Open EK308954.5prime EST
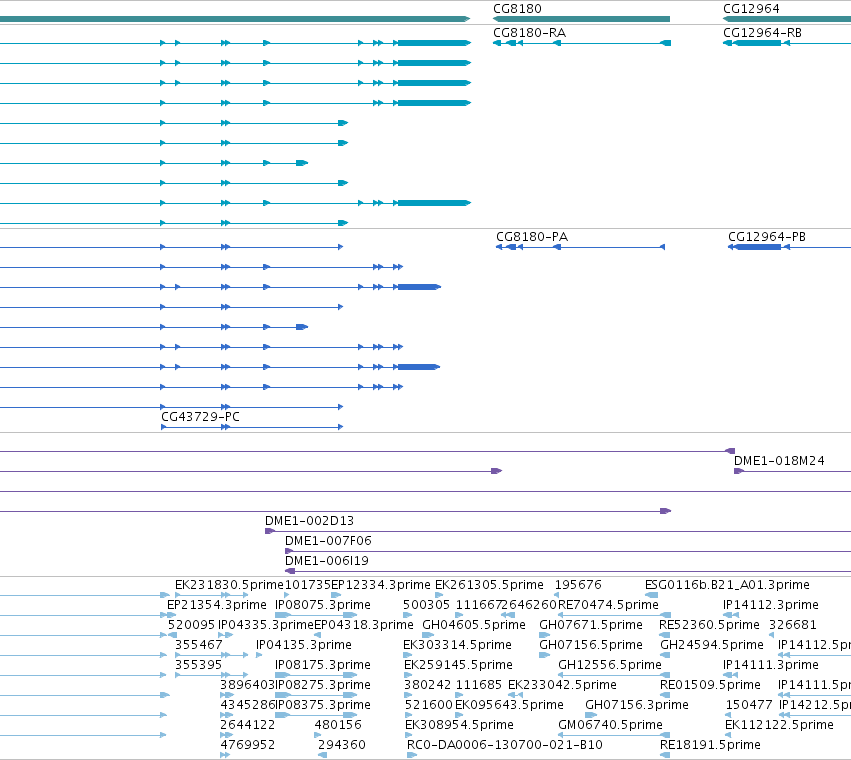Viewport: 851px width, 760px height. tap(459, 725)
